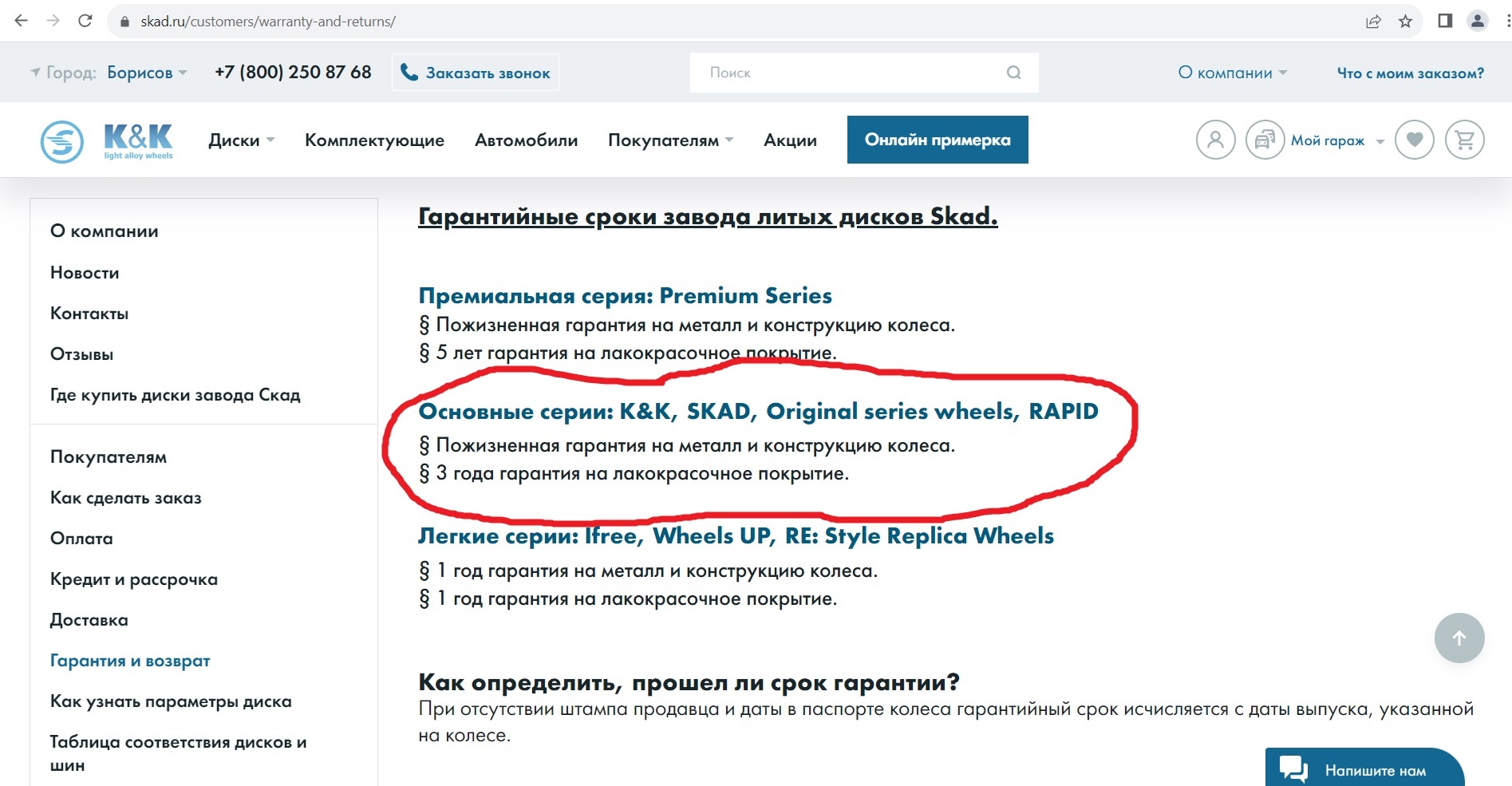Open О компании in the sidebar
The image size is (1512, 786).
point(105,231)
